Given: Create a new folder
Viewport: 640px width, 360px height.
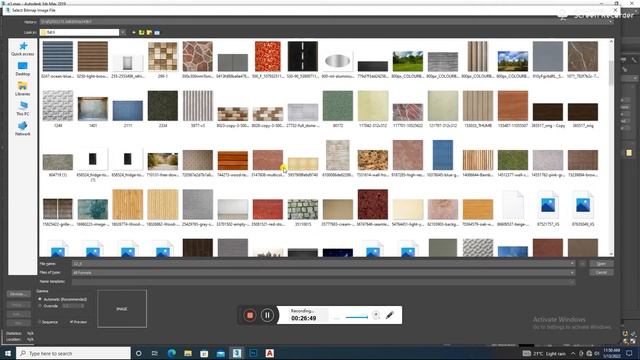Looking at the screenshot, I should [x=149, y=32].
